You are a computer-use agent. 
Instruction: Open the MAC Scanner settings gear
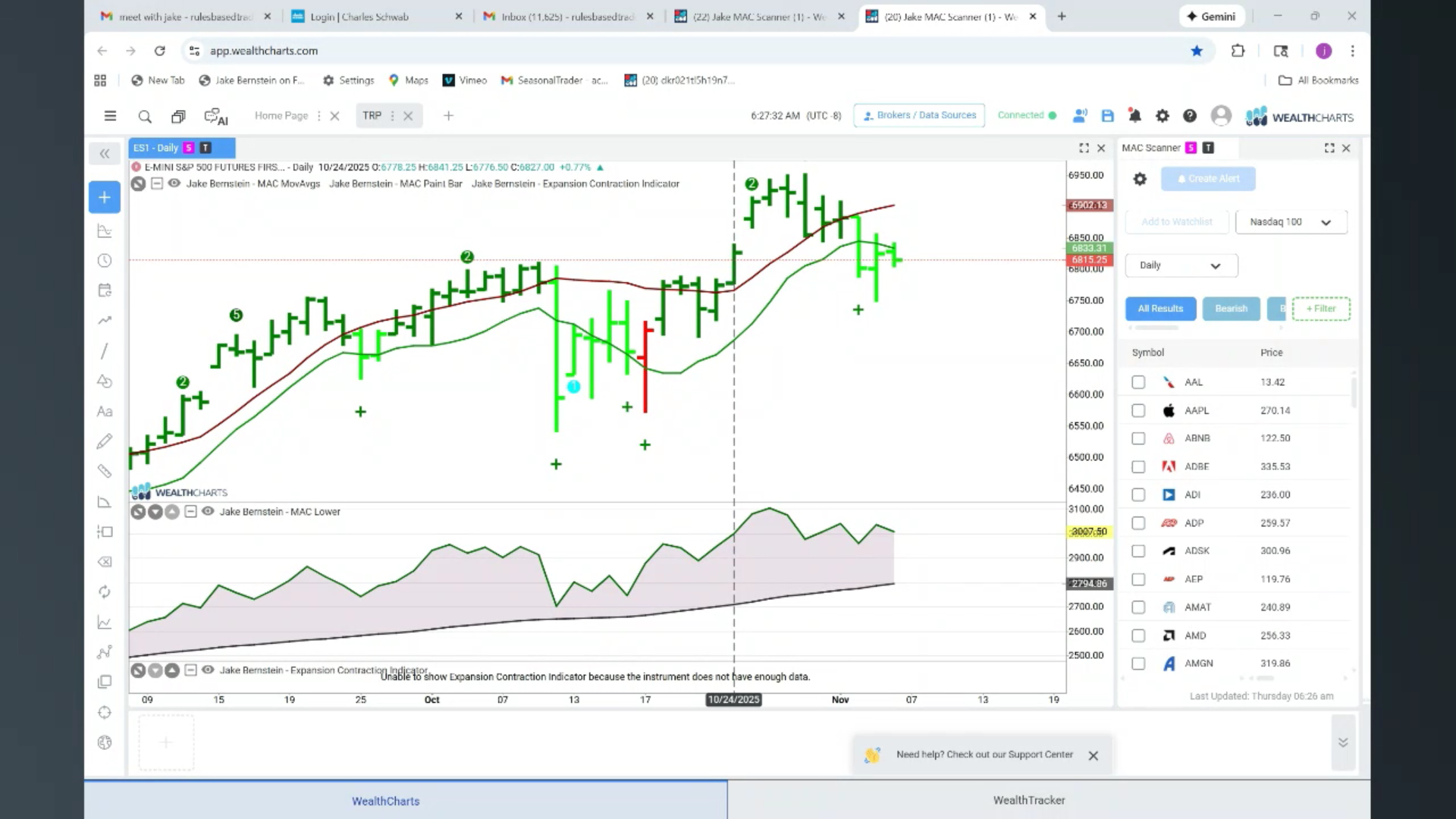click(1140, 179)
